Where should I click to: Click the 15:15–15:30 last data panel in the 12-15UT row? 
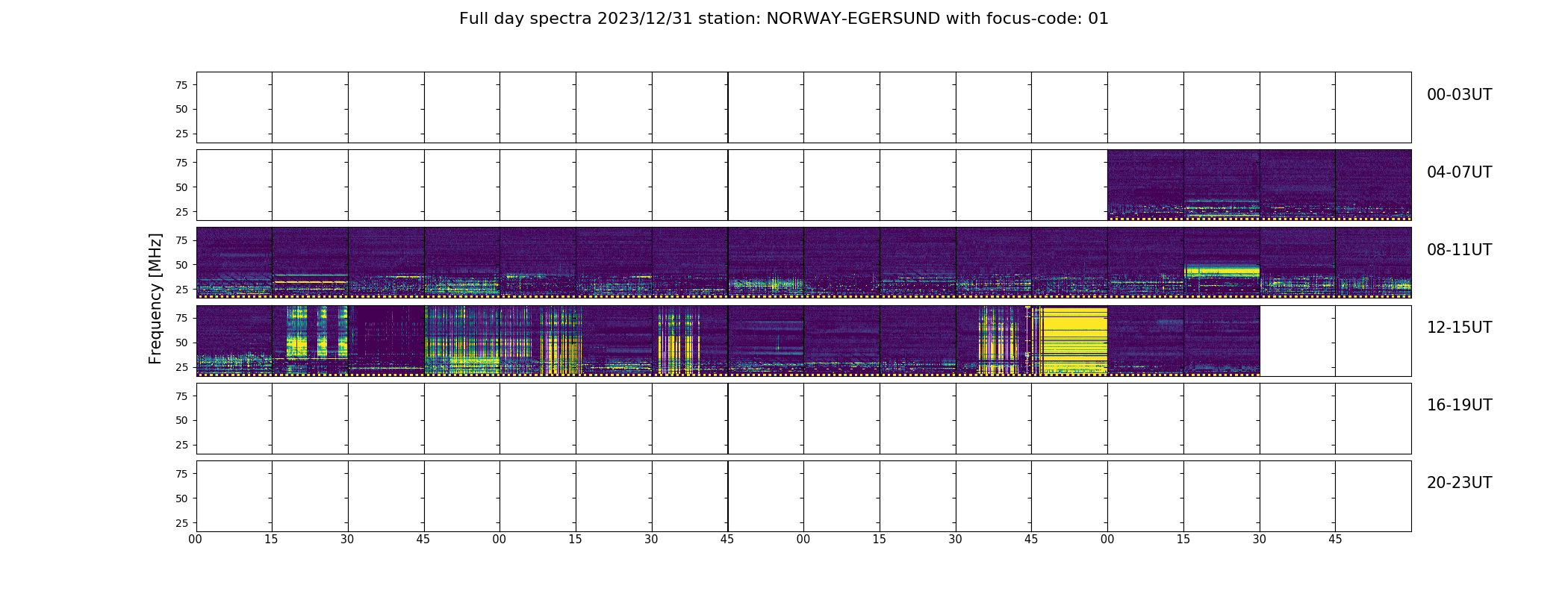[1222, 340]
